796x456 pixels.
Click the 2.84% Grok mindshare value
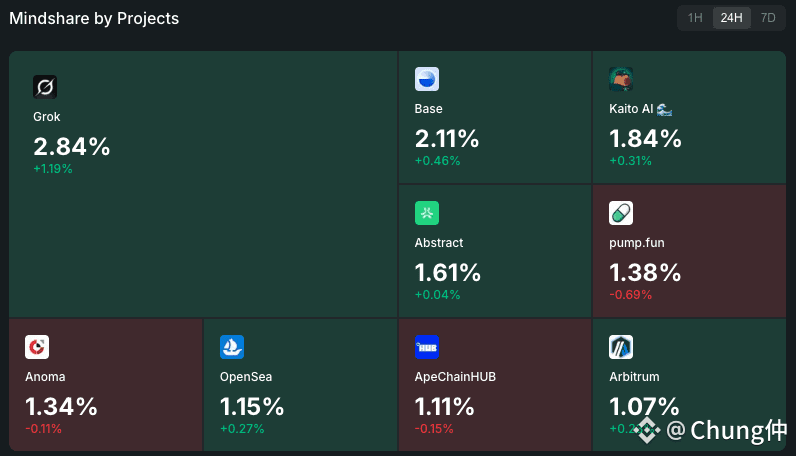pyautogui.click(x=72, y=147)
